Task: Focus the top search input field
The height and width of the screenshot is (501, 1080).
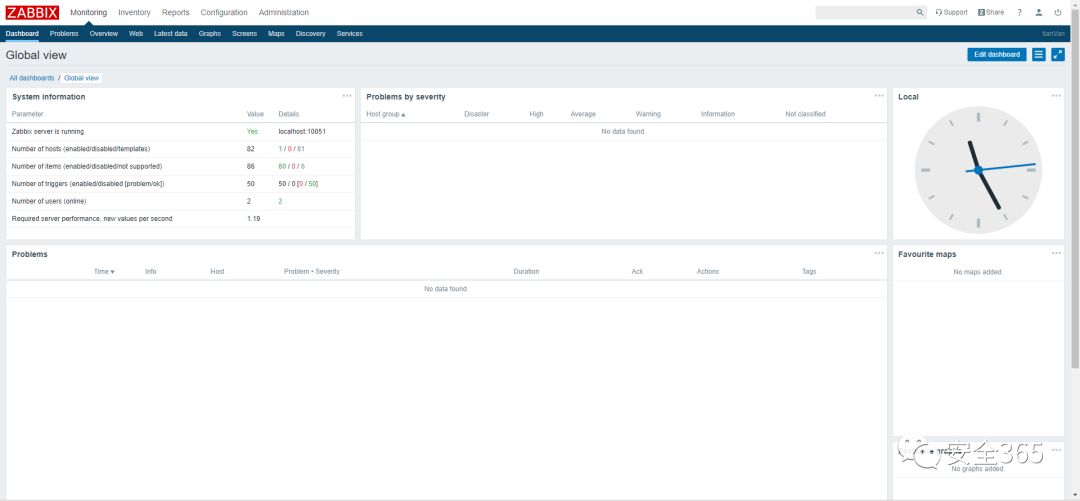Action: coord(866,12)
